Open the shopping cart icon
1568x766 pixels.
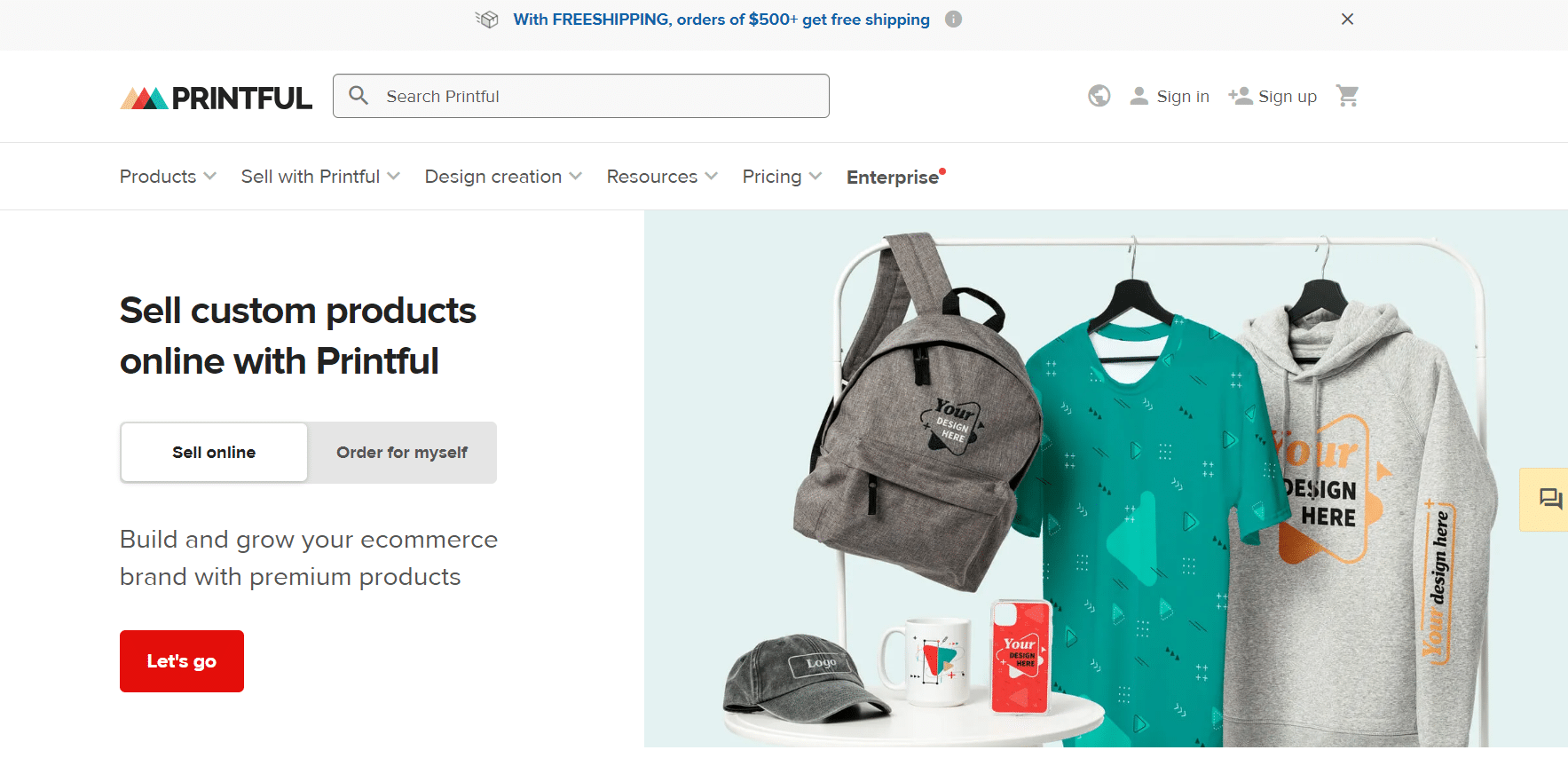tap(1347, 95)
